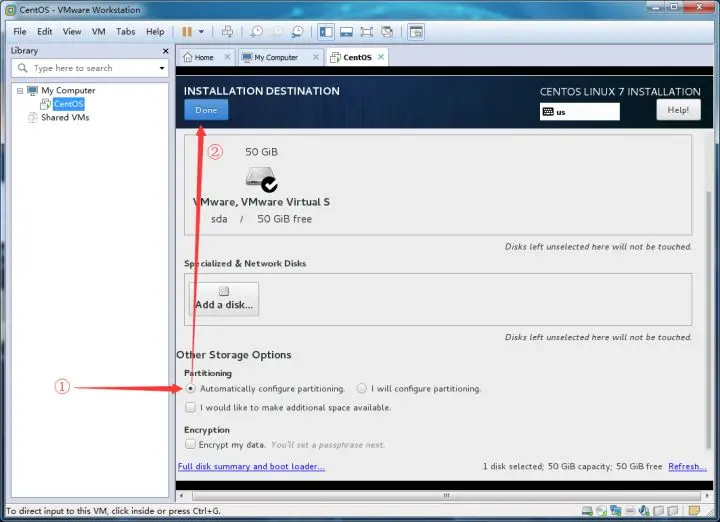Click the sound card status icon
This screenshot has height=522, width=720.
pyautogui.click(x=644, y=511)
